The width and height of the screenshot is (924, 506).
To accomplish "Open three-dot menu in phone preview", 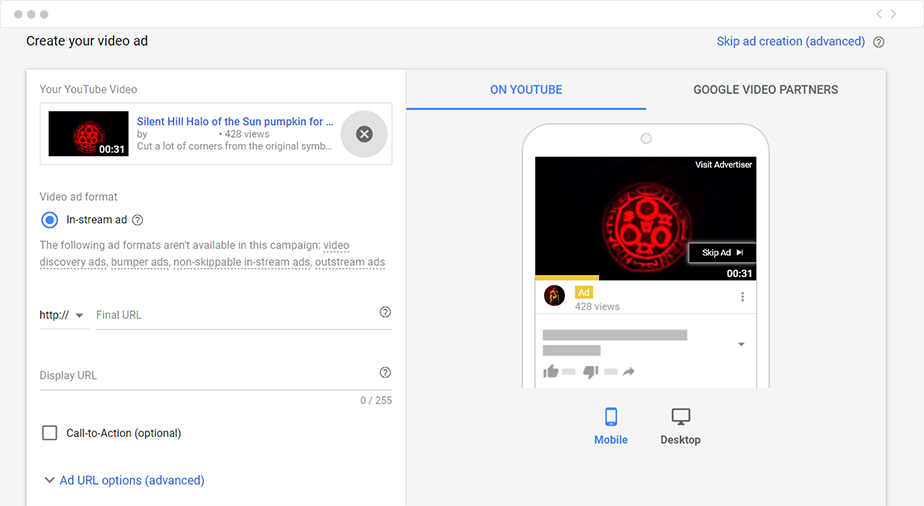I will pos(742,296).
